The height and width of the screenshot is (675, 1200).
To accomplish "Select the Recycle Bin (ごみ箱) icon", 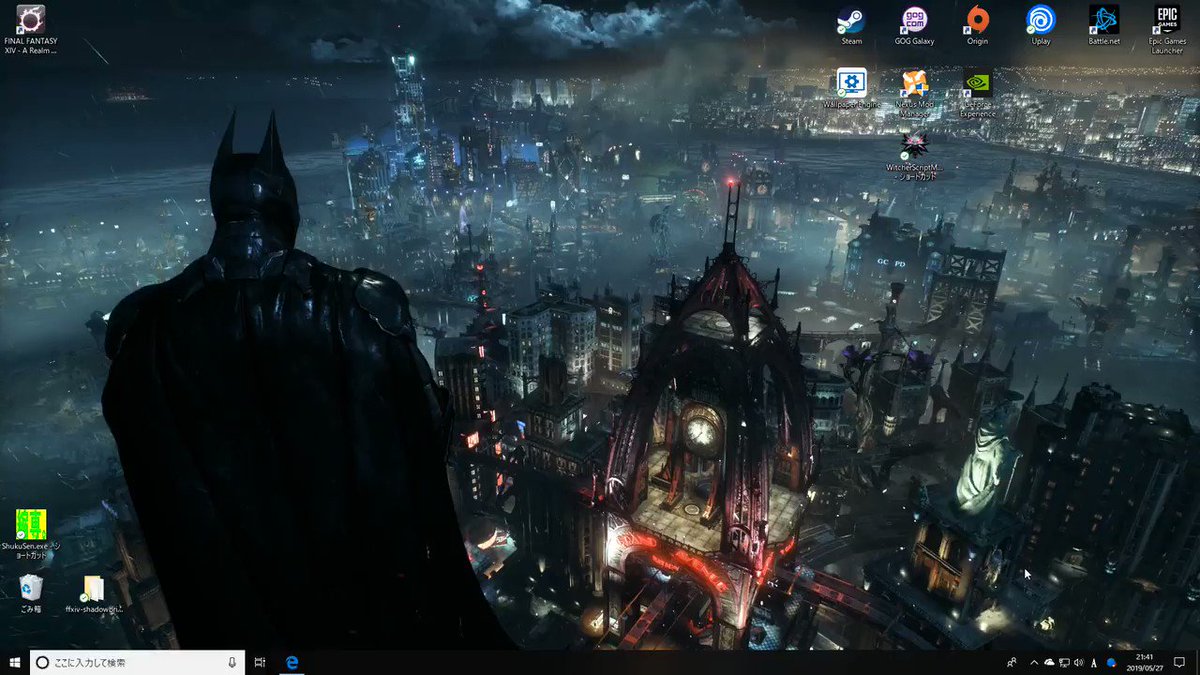I will [31, 593].
